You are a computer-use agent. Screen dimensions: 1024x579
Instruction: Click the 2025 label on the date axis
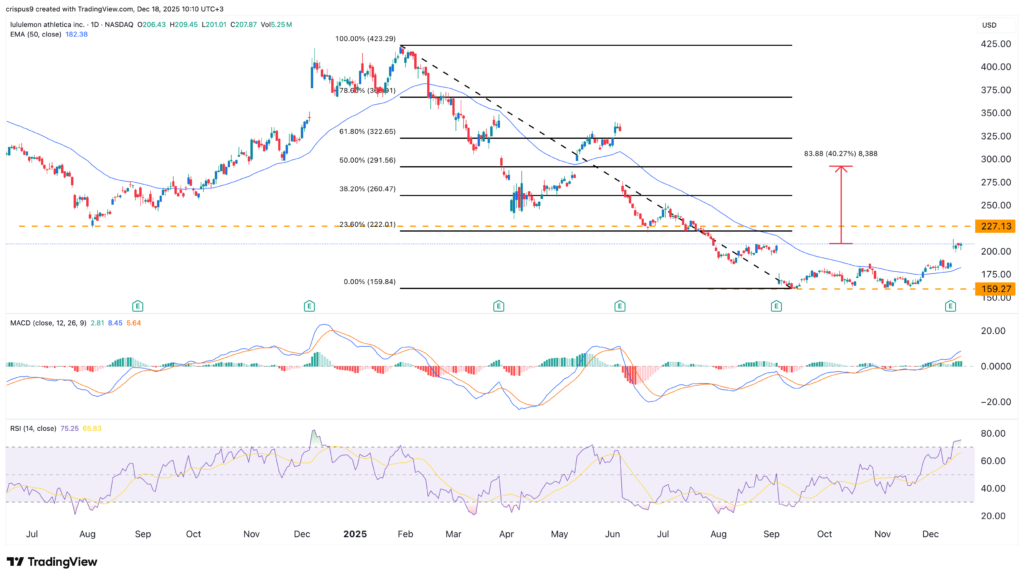coord(355,533)
